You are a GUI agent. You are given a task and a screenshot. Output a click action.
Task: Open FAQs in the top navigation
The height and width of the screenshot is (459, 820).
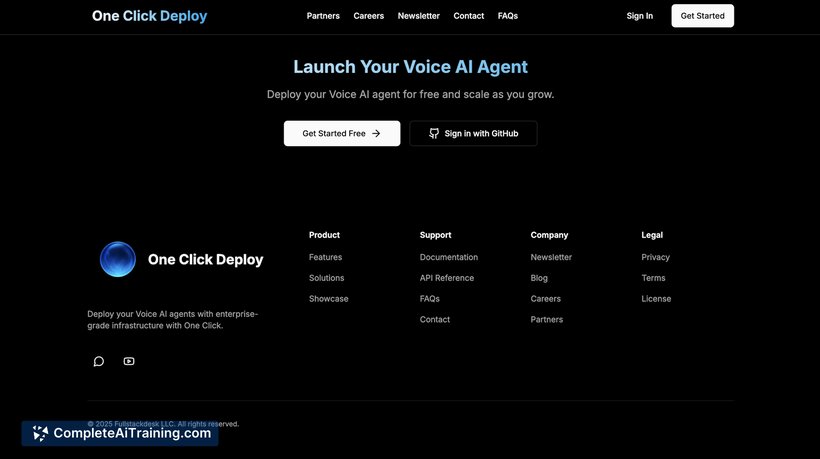[x=508, y=16]
